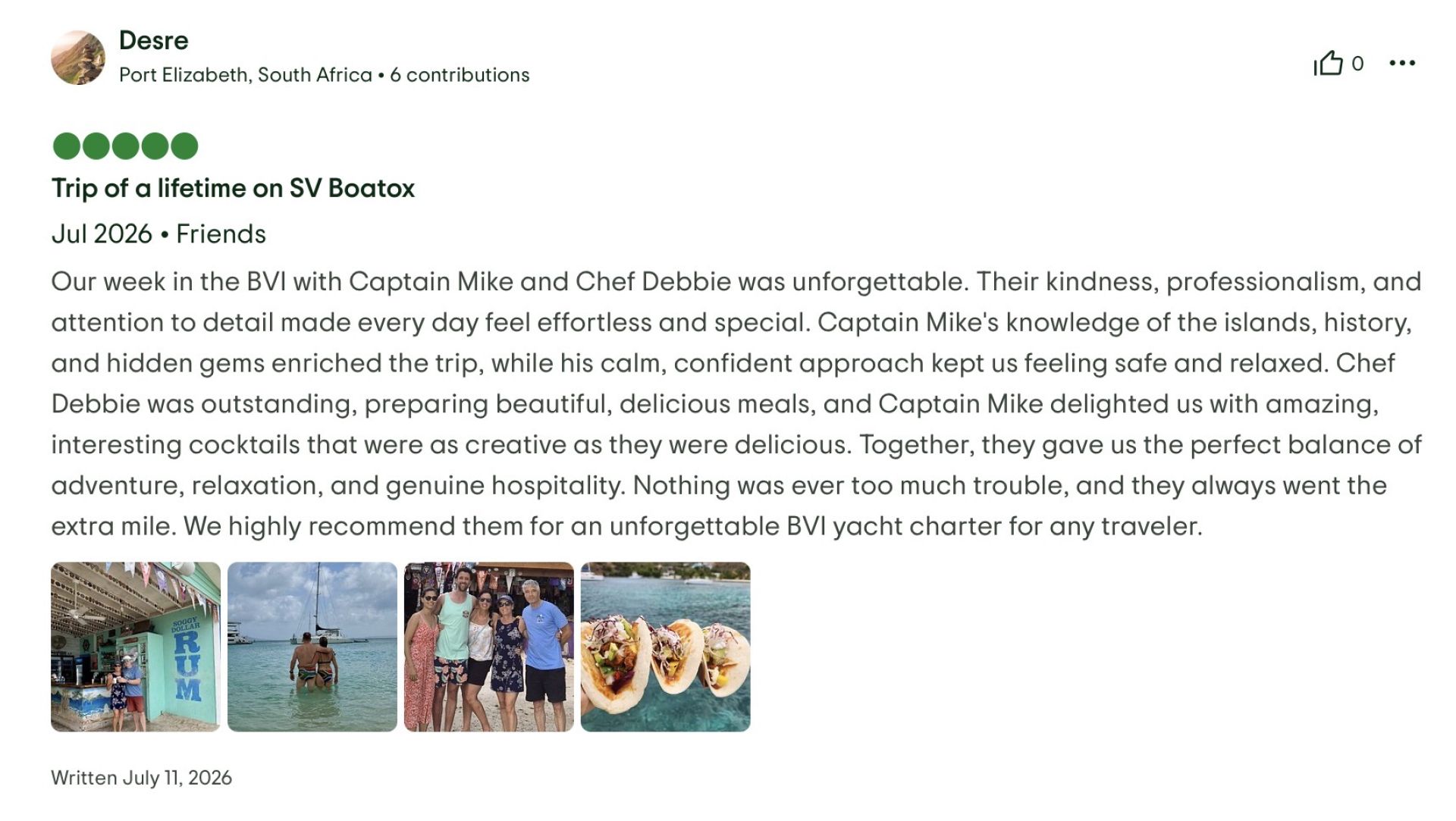The height and width of the screenshot is (821, 1456).
Task: Open review title Trip of a lifetime
Action: [x=233, y=188]
